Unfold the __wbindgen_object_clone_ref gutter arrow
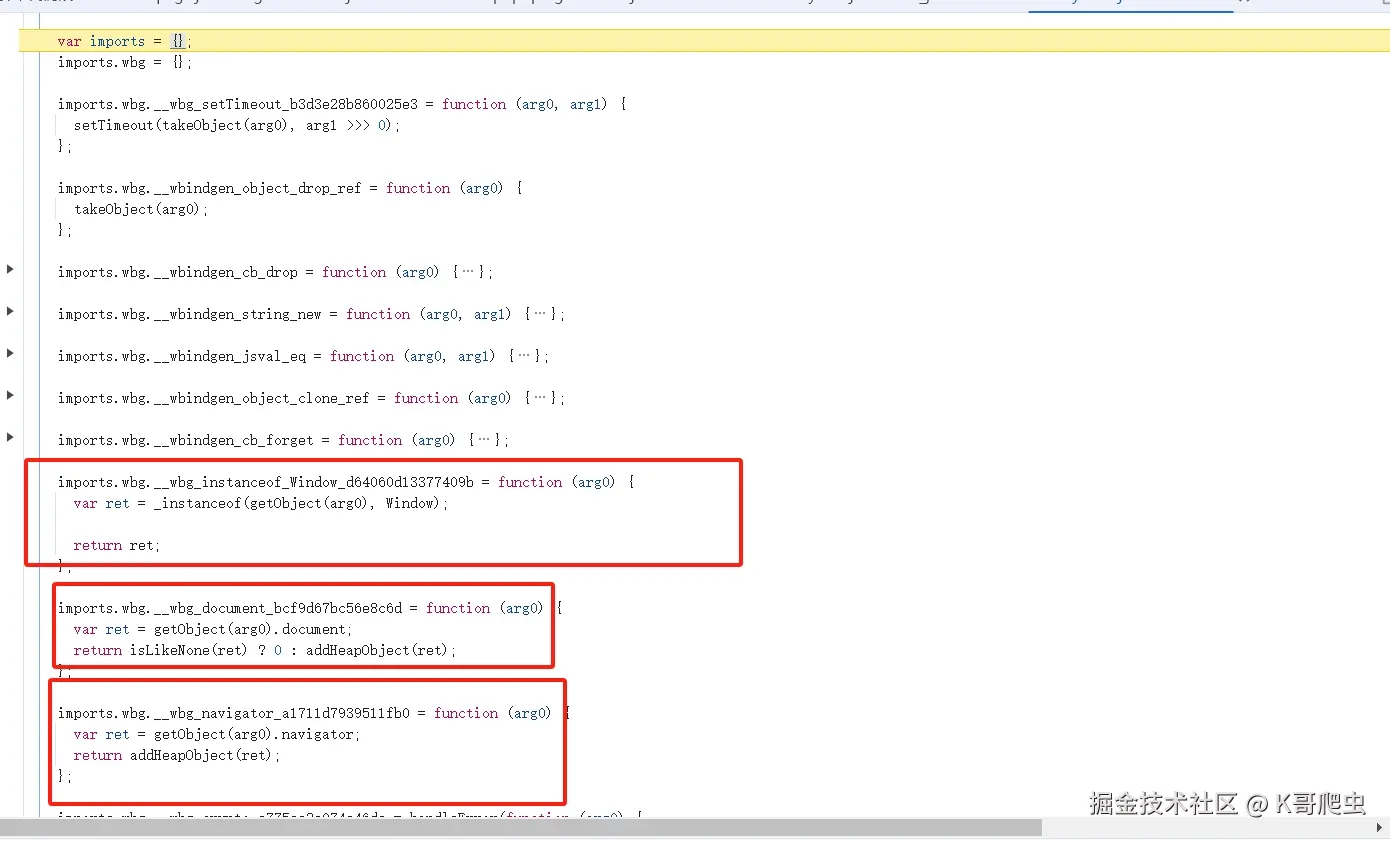Viewport: 1390px width, 841px height. point(10,395)
